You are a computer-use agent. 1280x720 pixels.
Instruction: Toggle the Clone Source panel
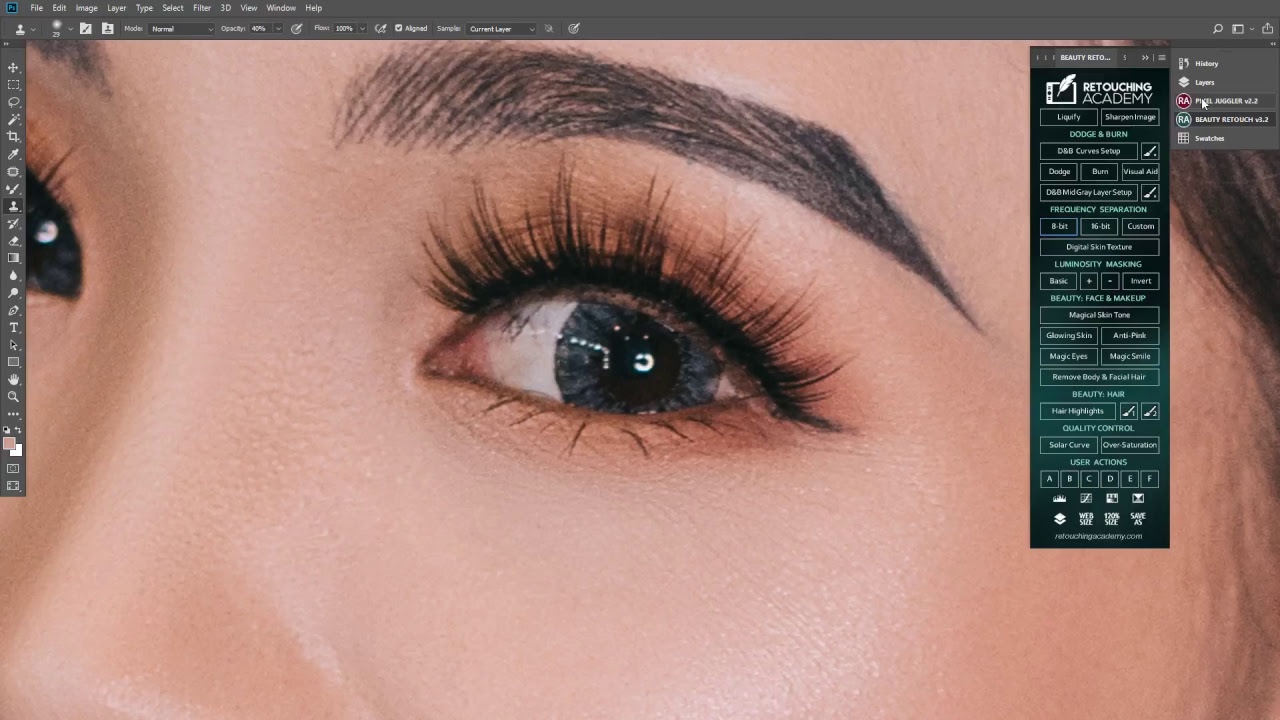[x=107, y=28]
